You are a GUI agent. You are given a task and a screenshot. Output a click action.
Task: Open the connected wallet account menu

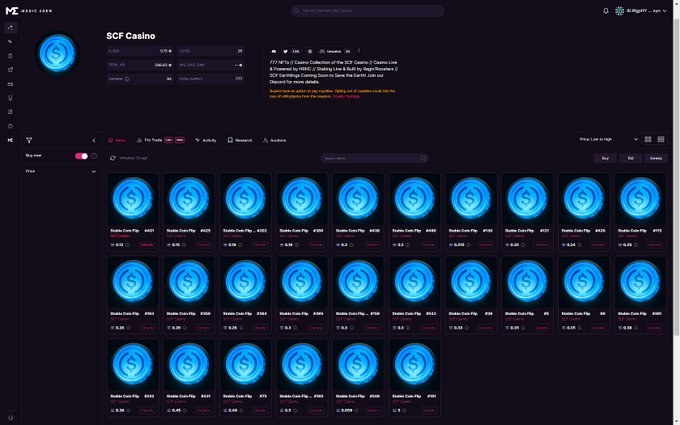pyautogui.click(x=641, y=11)
